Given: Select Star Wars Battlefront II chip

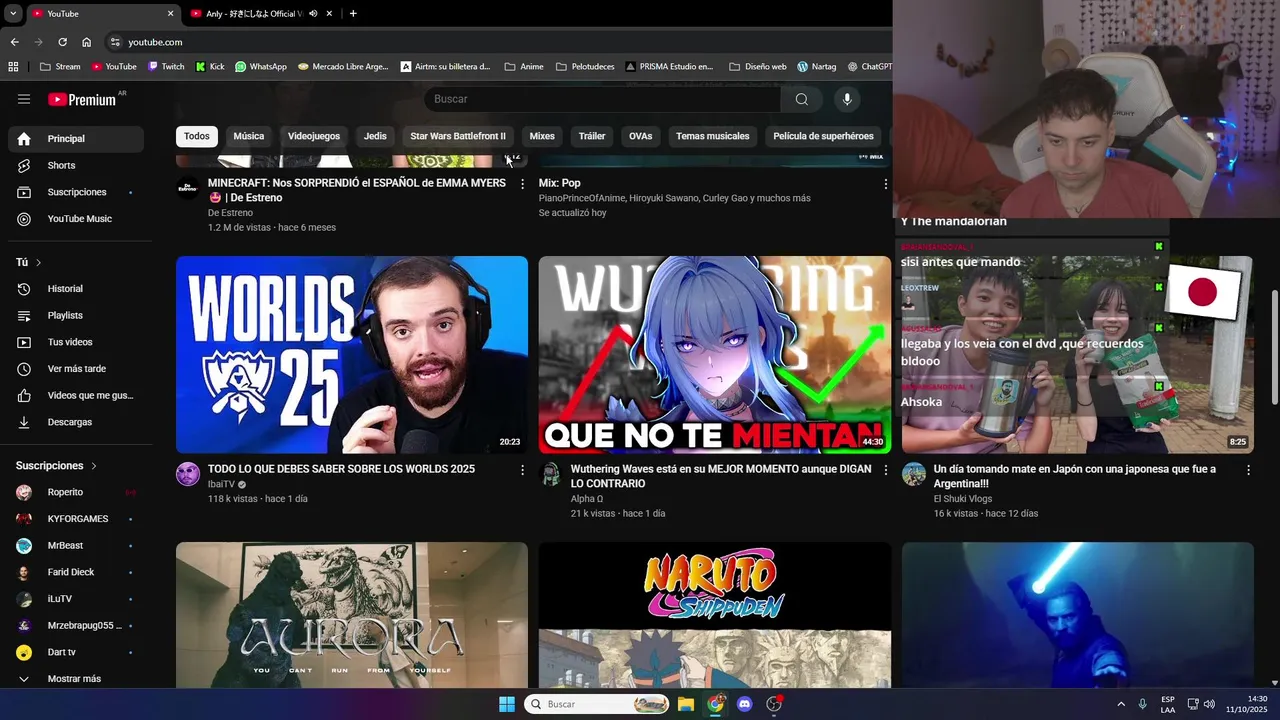Looking at the screenshot, I should click(458, 136).
